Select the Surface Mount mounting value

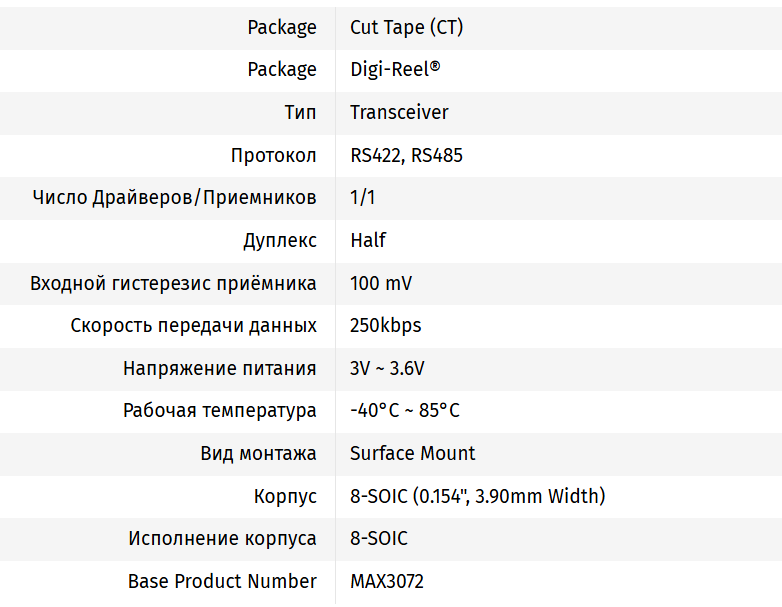[x=413, y=453]
